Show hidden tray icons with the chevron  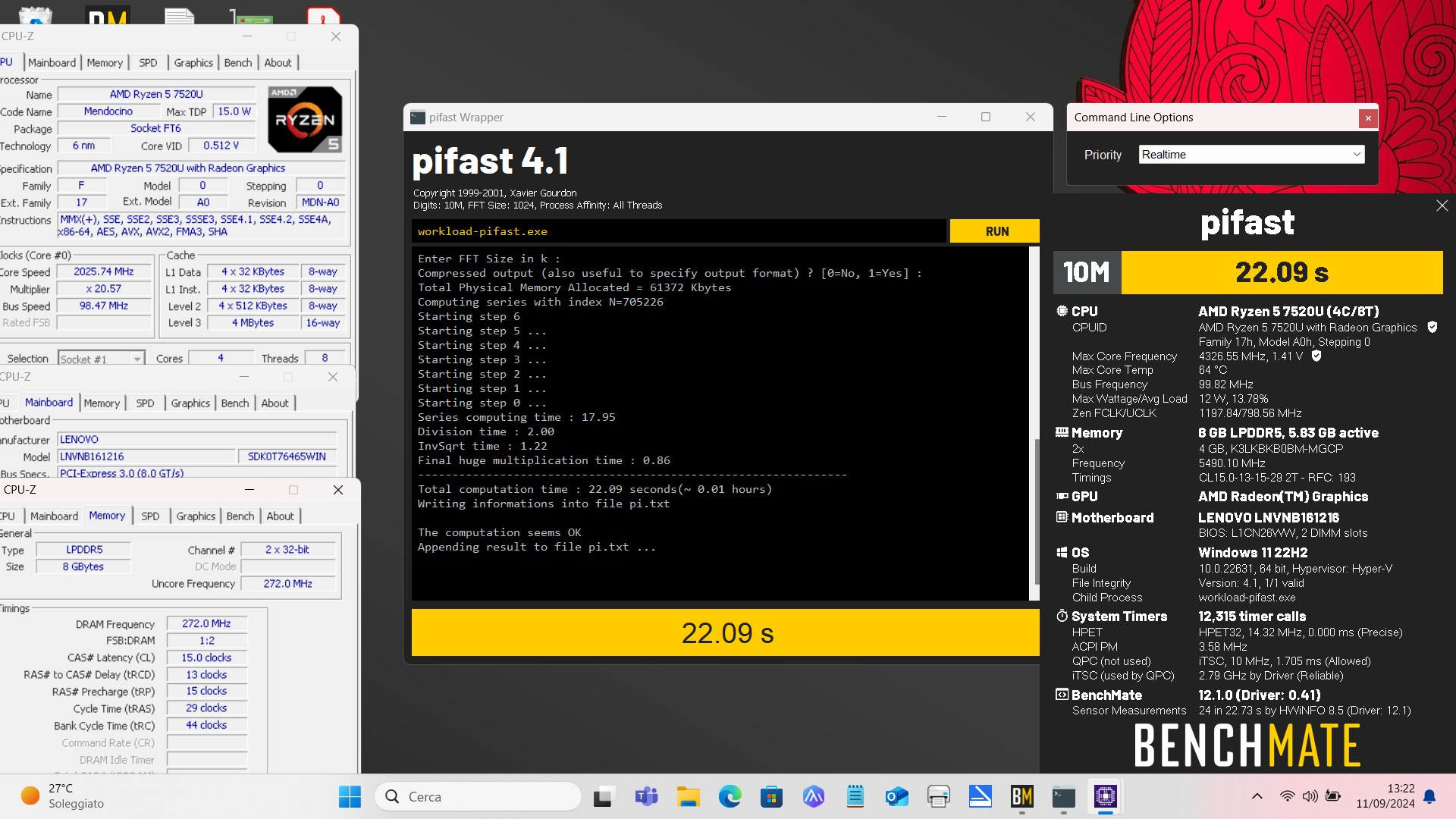pos(1257,796)
